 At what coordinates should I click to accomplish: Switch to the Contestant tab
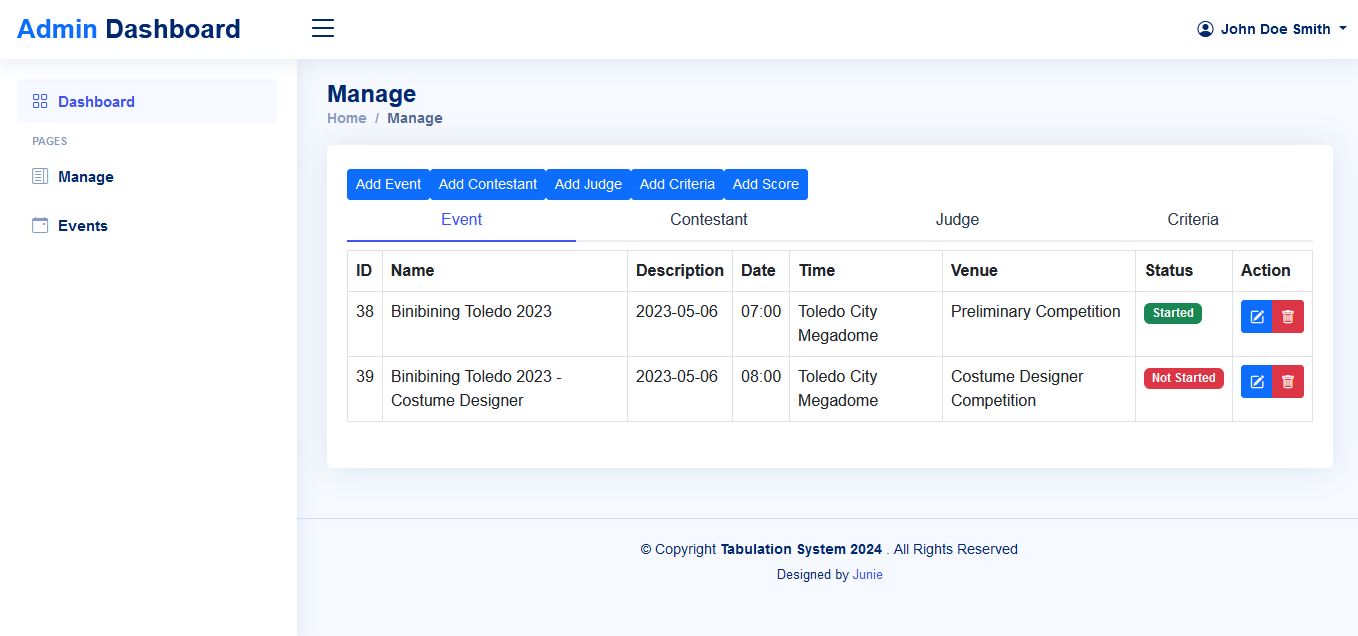(708, 220)
